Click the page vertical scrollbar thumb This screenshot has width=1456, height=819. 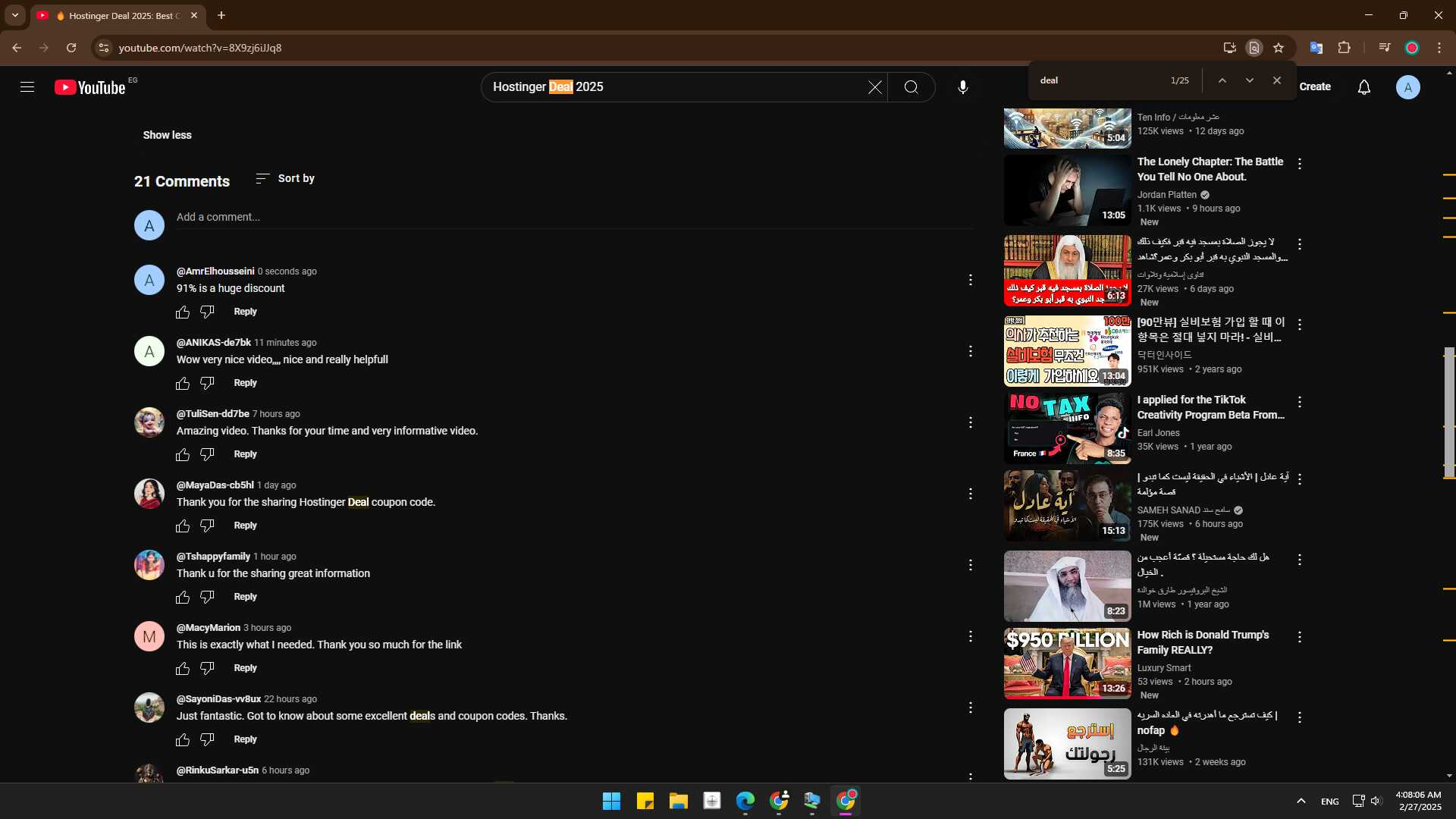click(1449, 413)
